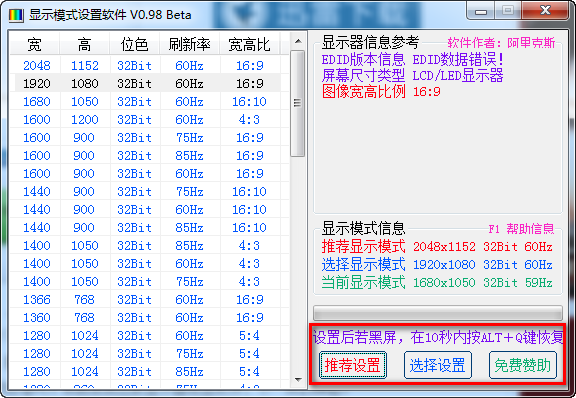Sort by the 高 column header
Screen dimensions: 576x398
coord(84,44)
